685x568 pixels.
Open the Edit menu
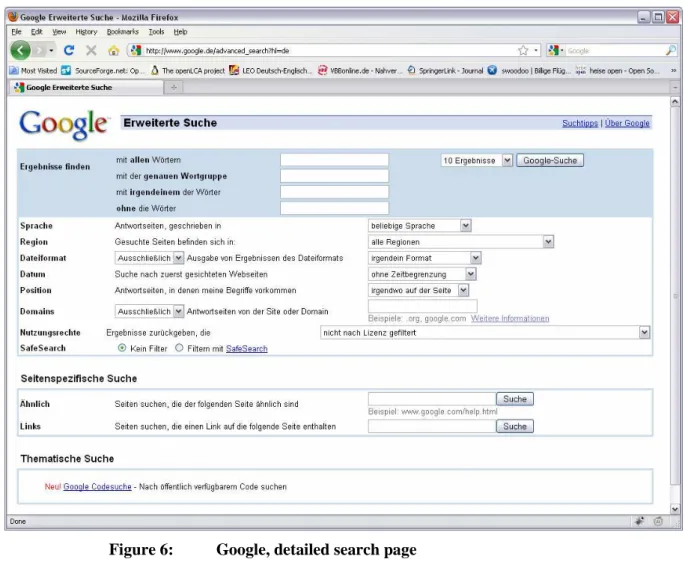[x=37, y=31]
